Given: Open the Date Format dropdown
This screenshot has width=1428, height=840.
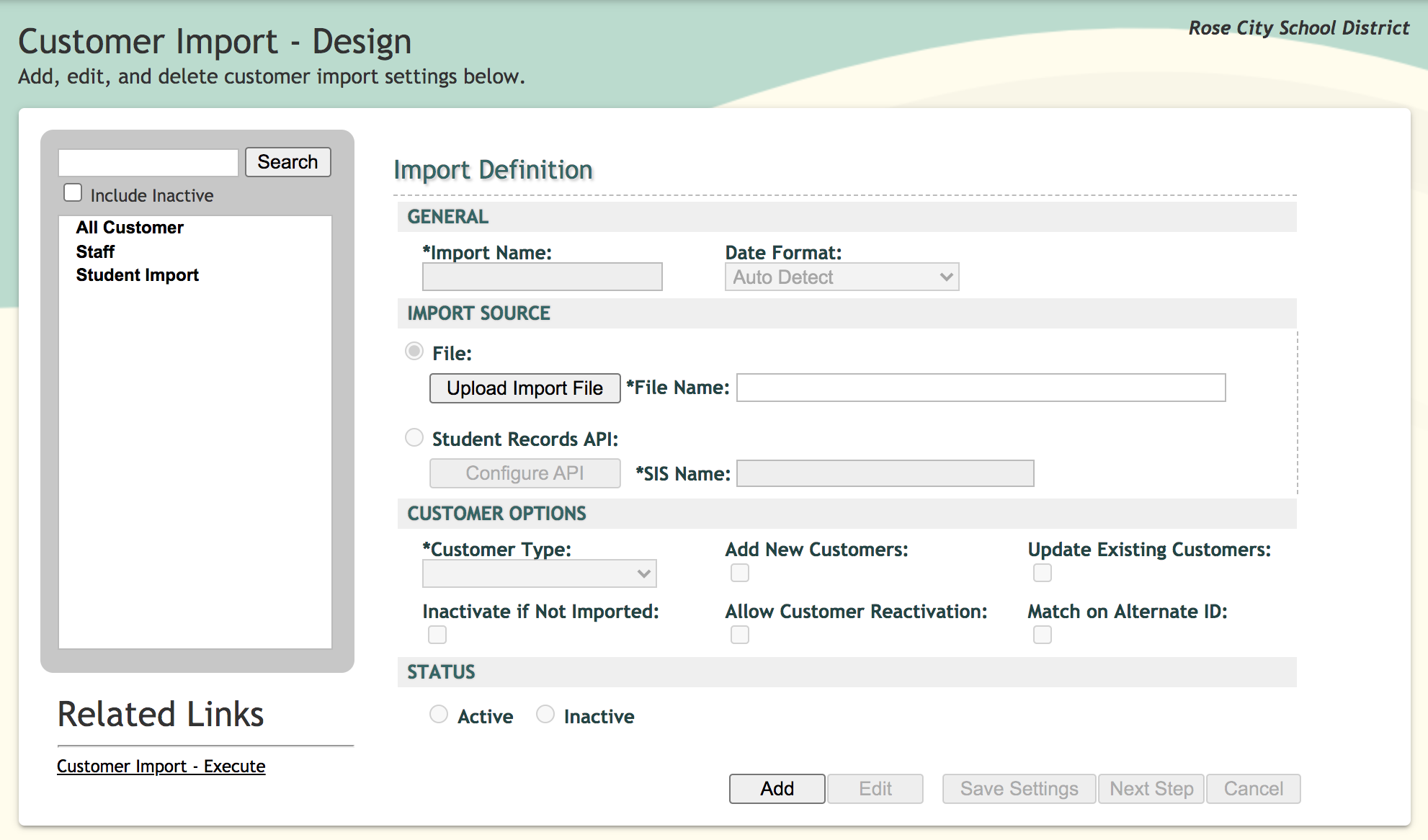Looking at the screenshot, I should (x=842, y=277).
